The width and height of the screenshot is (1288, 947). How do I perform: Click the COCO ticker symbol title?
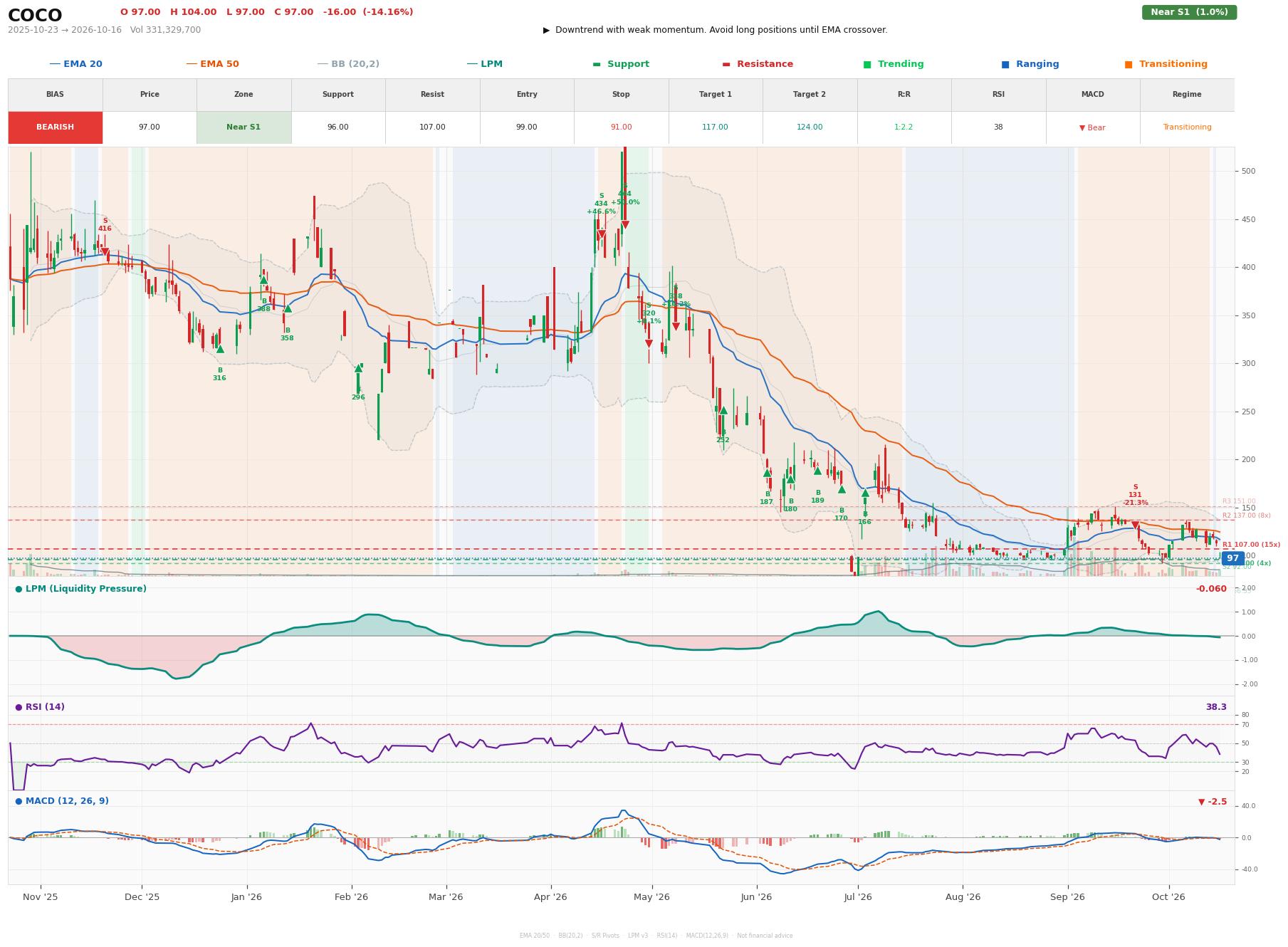pyautogui.click(x=35, y=16)
